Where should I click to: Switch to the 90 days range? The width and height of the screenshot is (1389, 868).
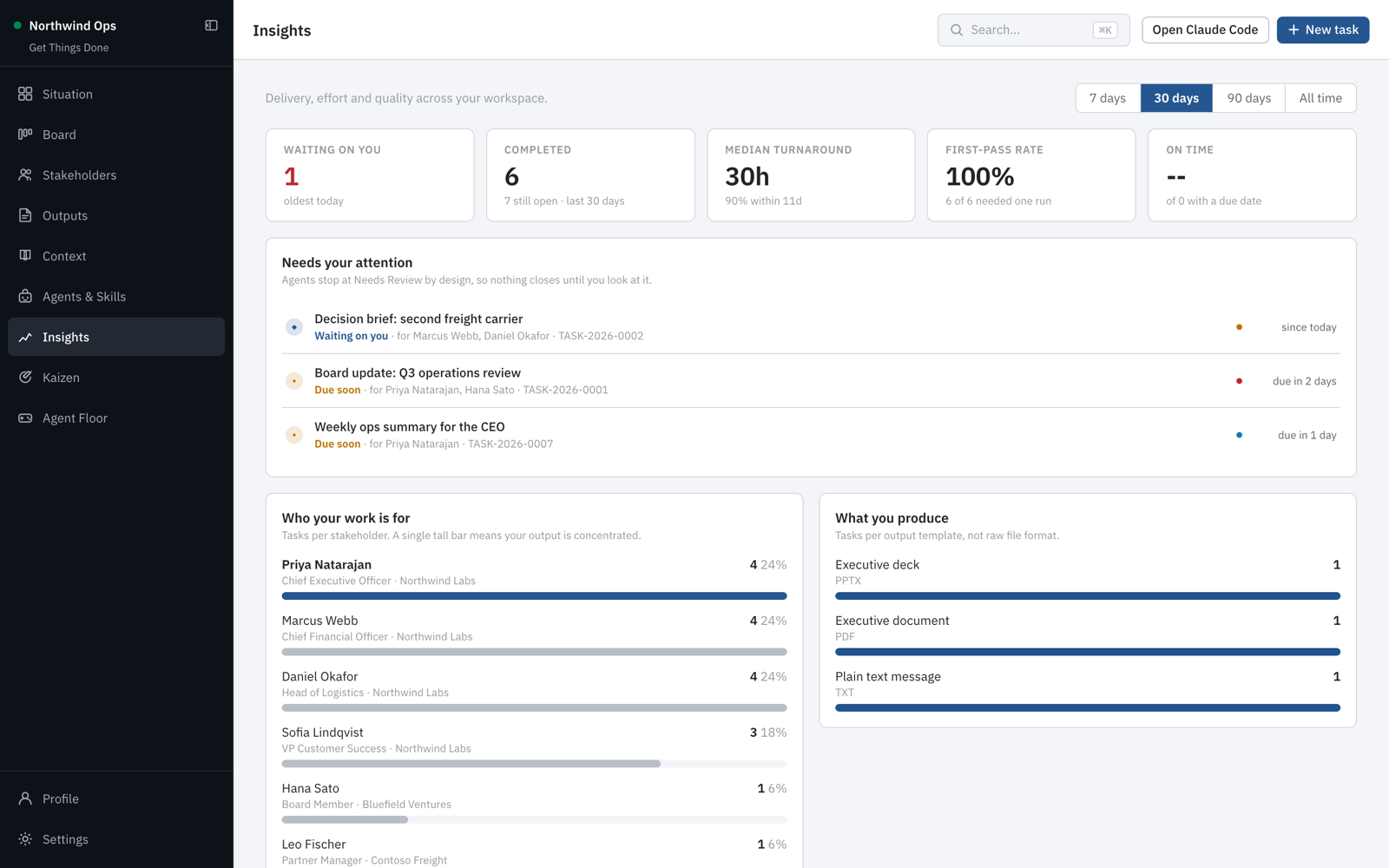click(x=1249, y=98)
